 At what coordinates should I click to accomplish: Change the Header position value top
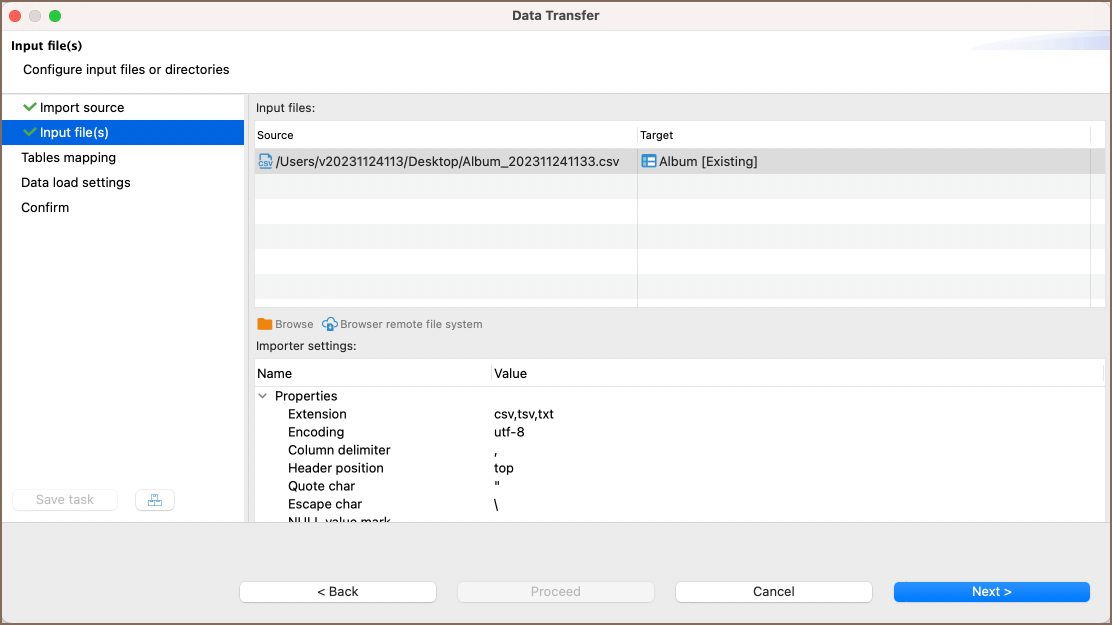[x=504, y=468]
